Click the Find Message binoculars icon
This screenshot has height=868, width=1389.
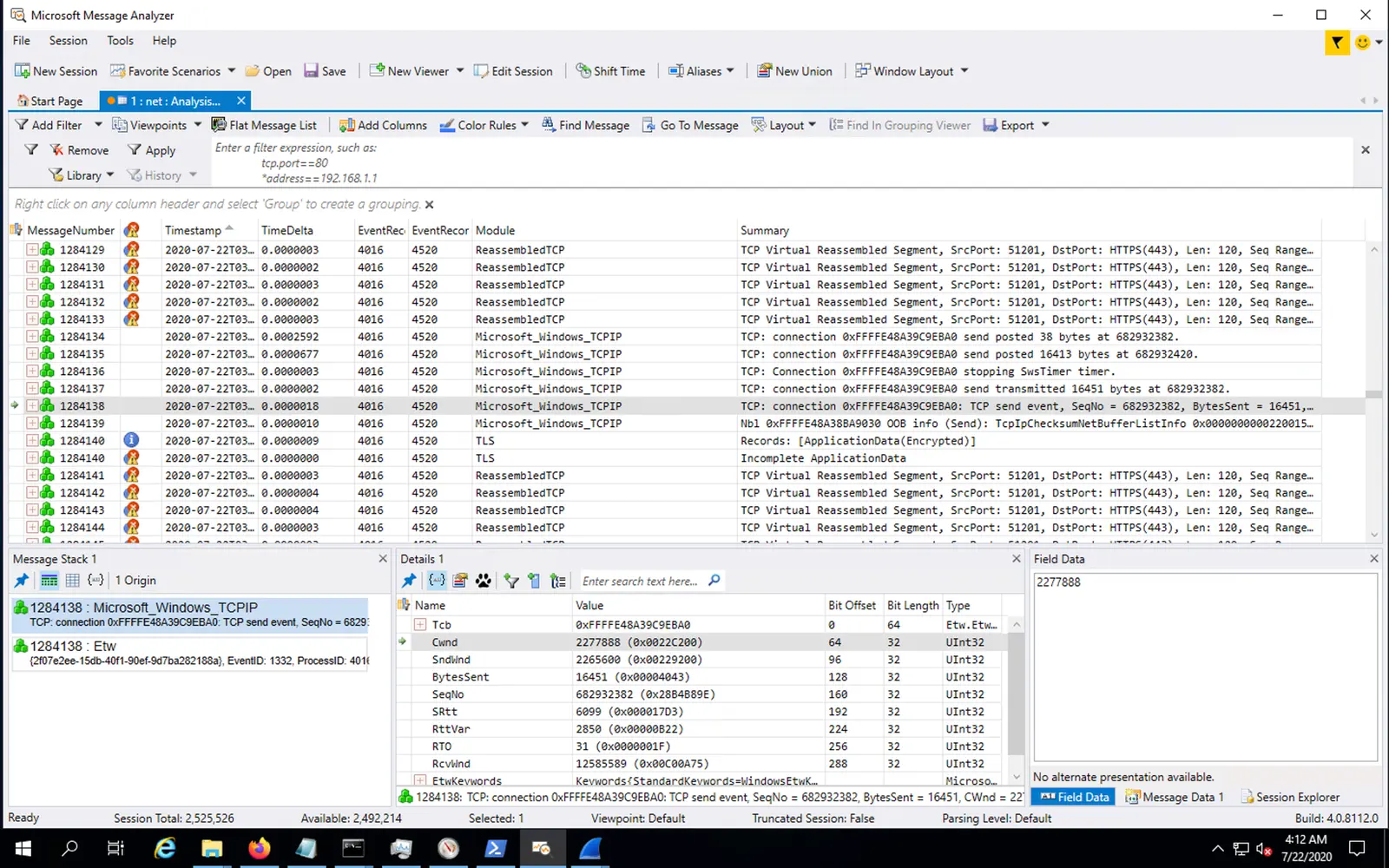coord(549,125)
